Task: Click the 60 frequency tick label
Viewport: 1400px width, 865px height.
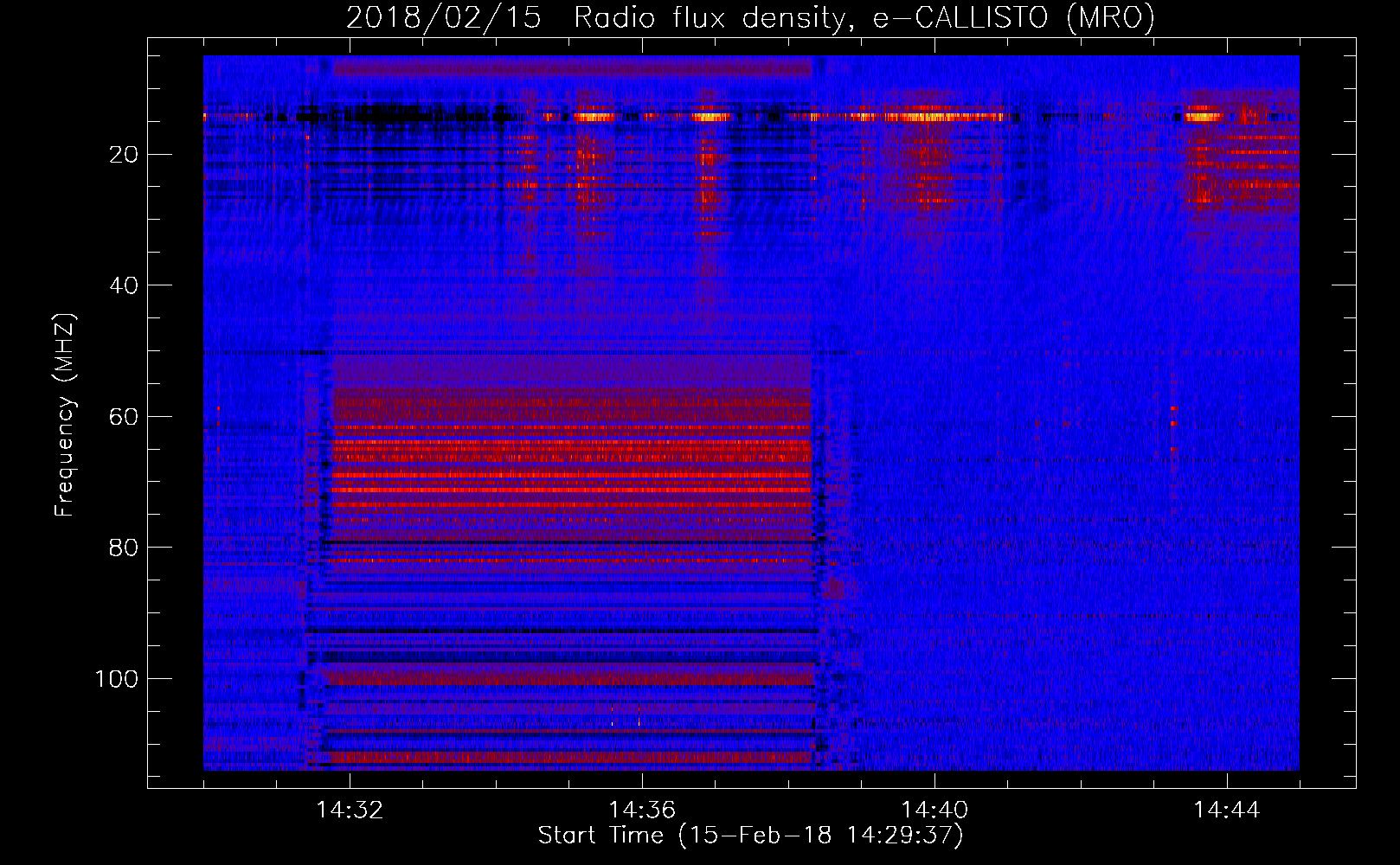Action: click(125, 417)
